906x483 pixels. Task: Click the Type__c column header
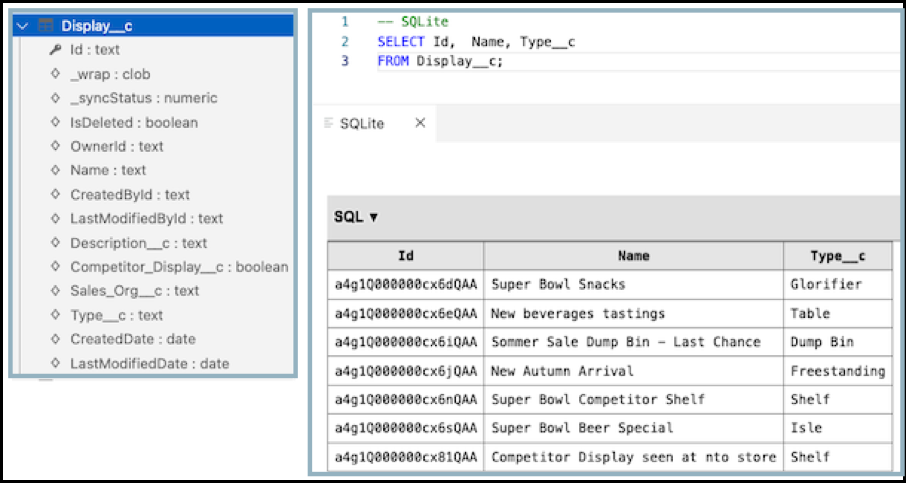coord(838,255)
